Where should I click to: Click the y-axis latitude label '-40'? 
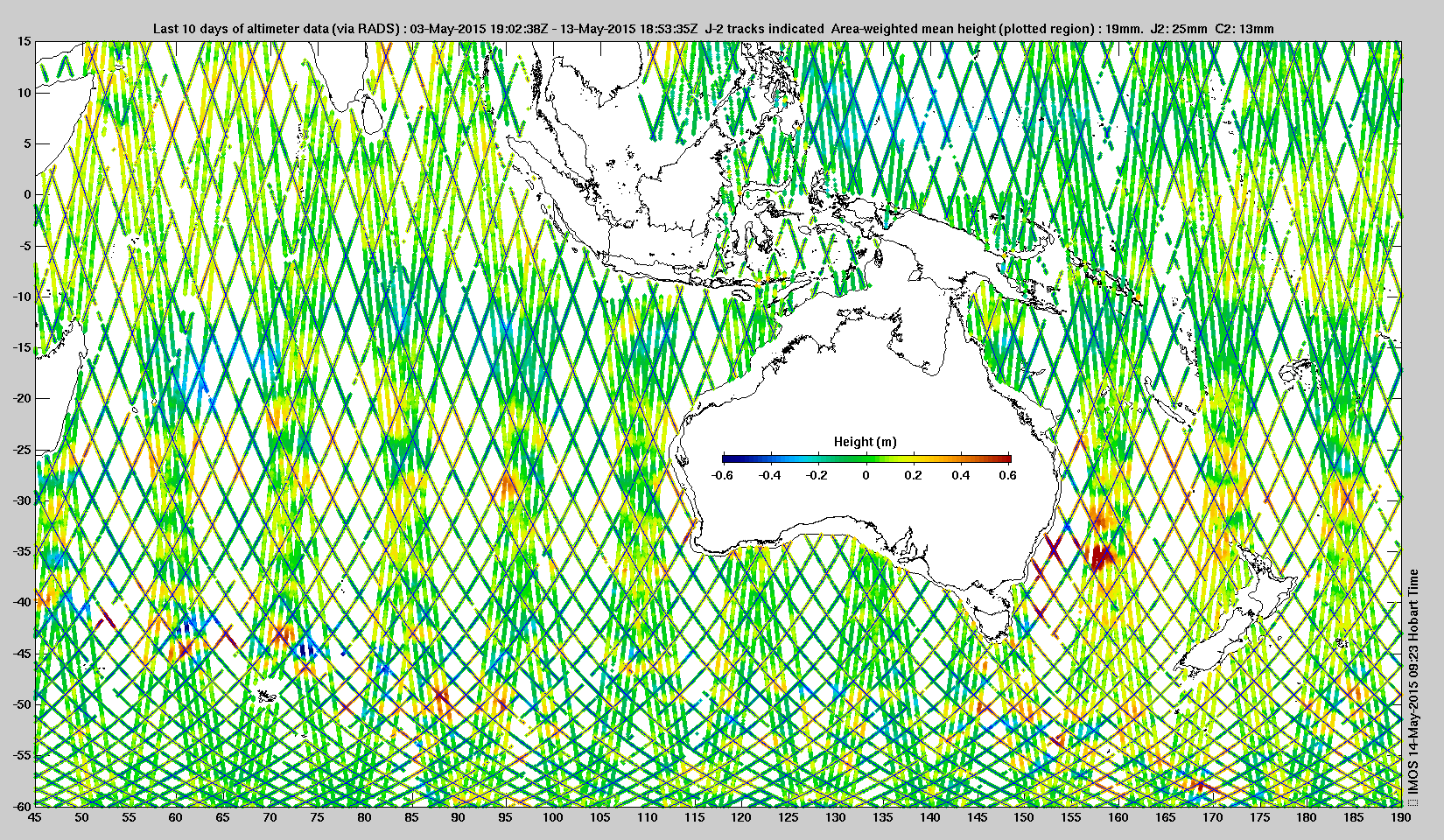pyautogui.click(x=21, y=602)
